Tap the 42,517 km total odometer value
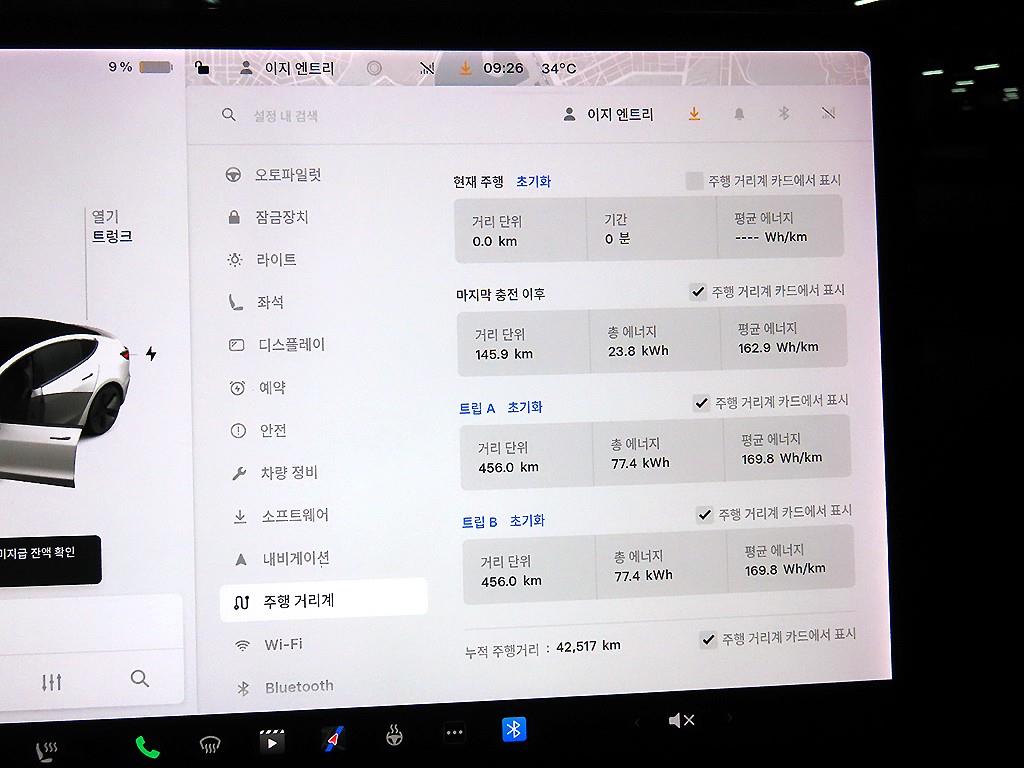Image resolution: width=1024 pixels, height=768 pixels. coord(588,647)
